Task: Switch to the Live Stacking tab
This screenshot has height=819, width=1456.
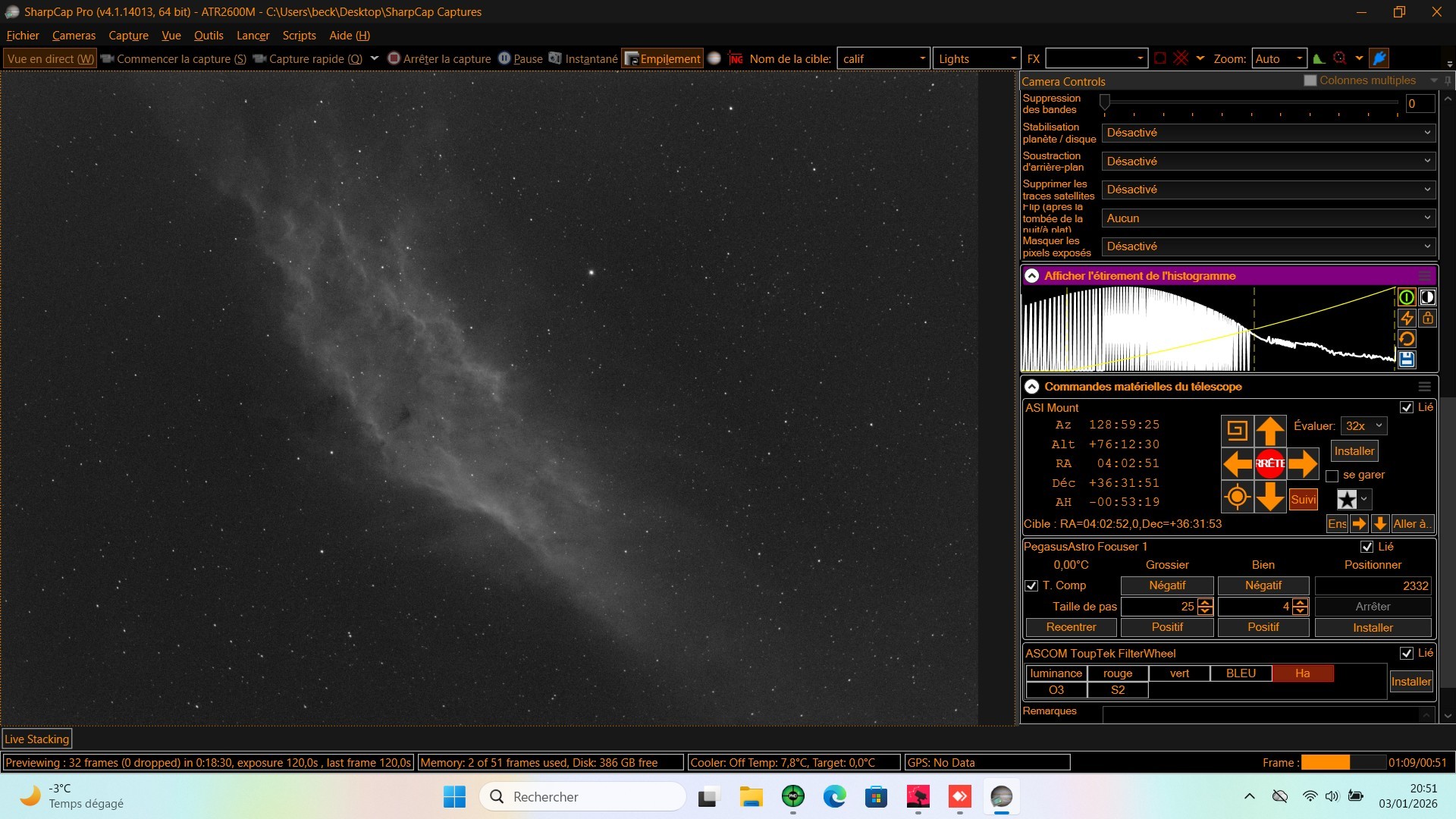Action: 37,739
